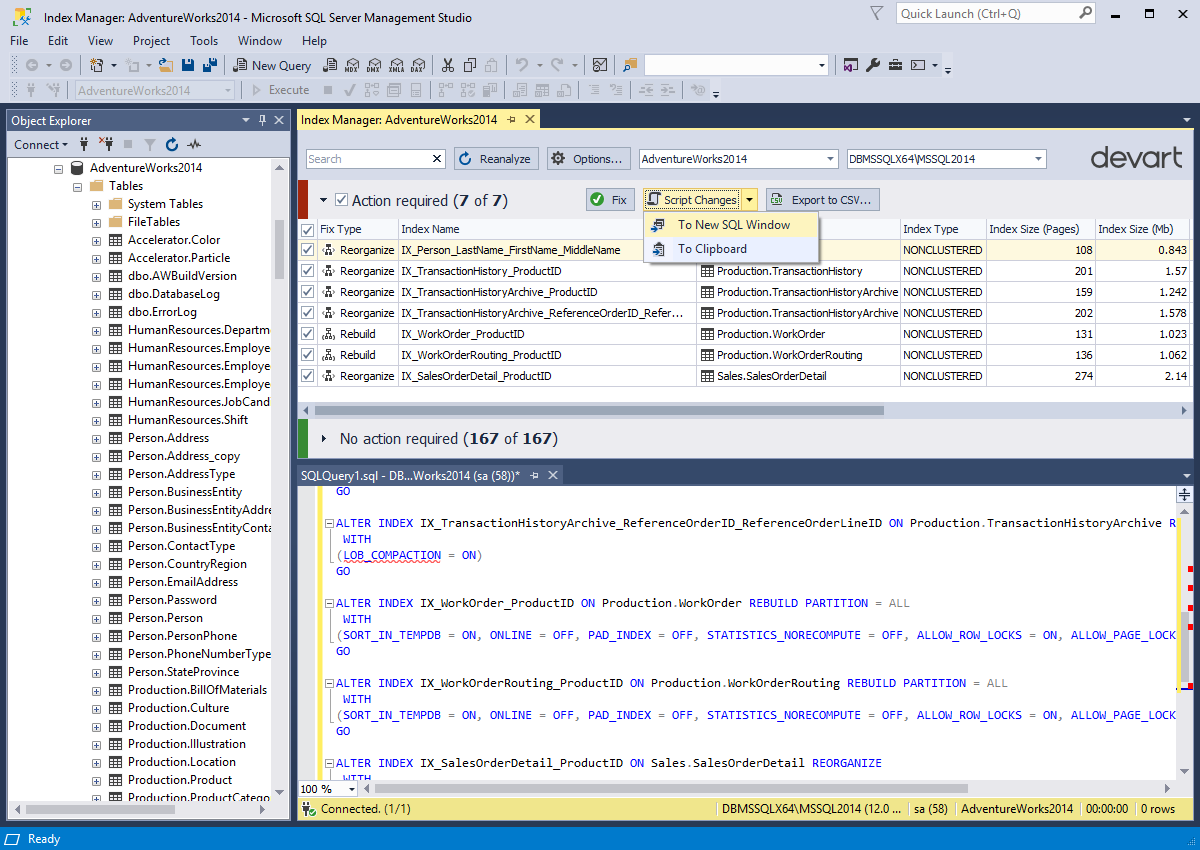Click the Activity Monitor icon in Object Explorer
The height and width of the screenshot is (850, 1200).
[x=194, y=144]
